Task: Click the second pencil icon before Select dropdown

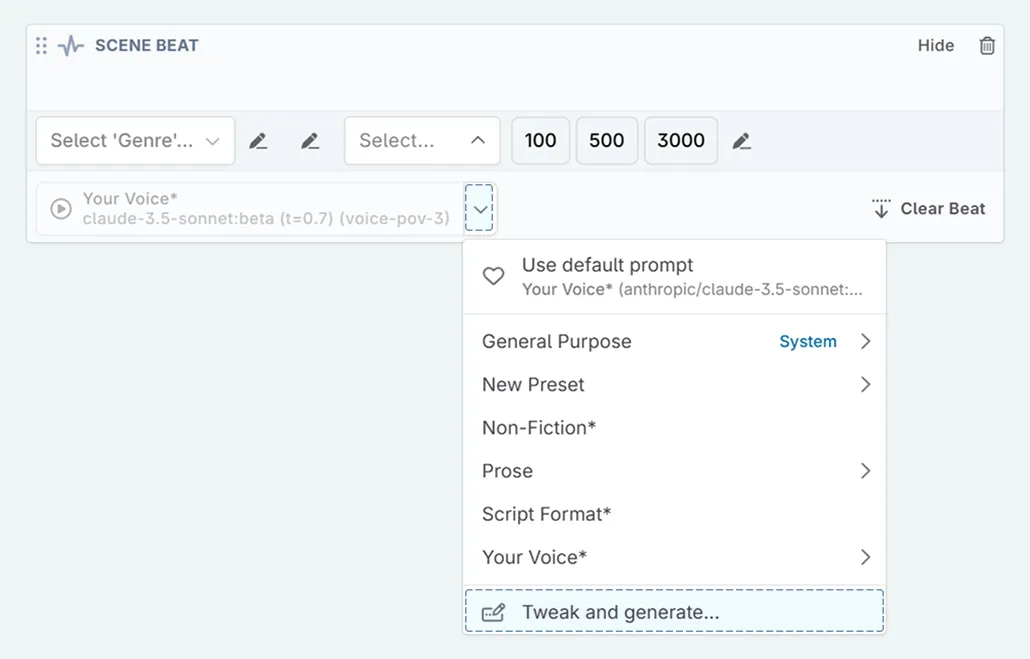Action: click(310, 141)
